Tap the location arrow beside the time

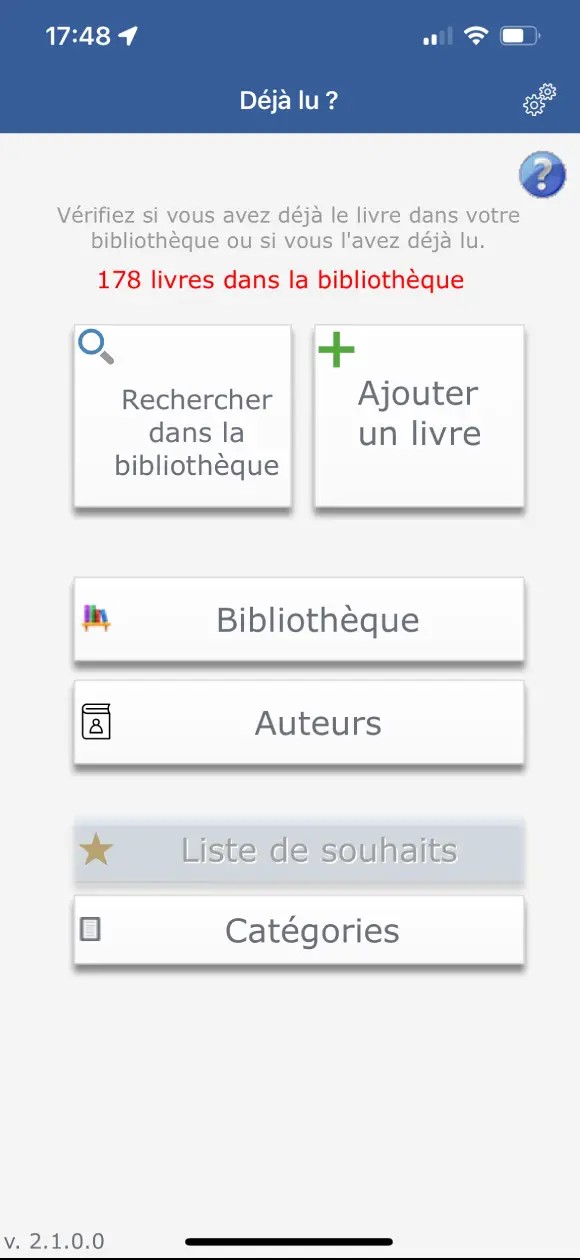pos(128,37)
